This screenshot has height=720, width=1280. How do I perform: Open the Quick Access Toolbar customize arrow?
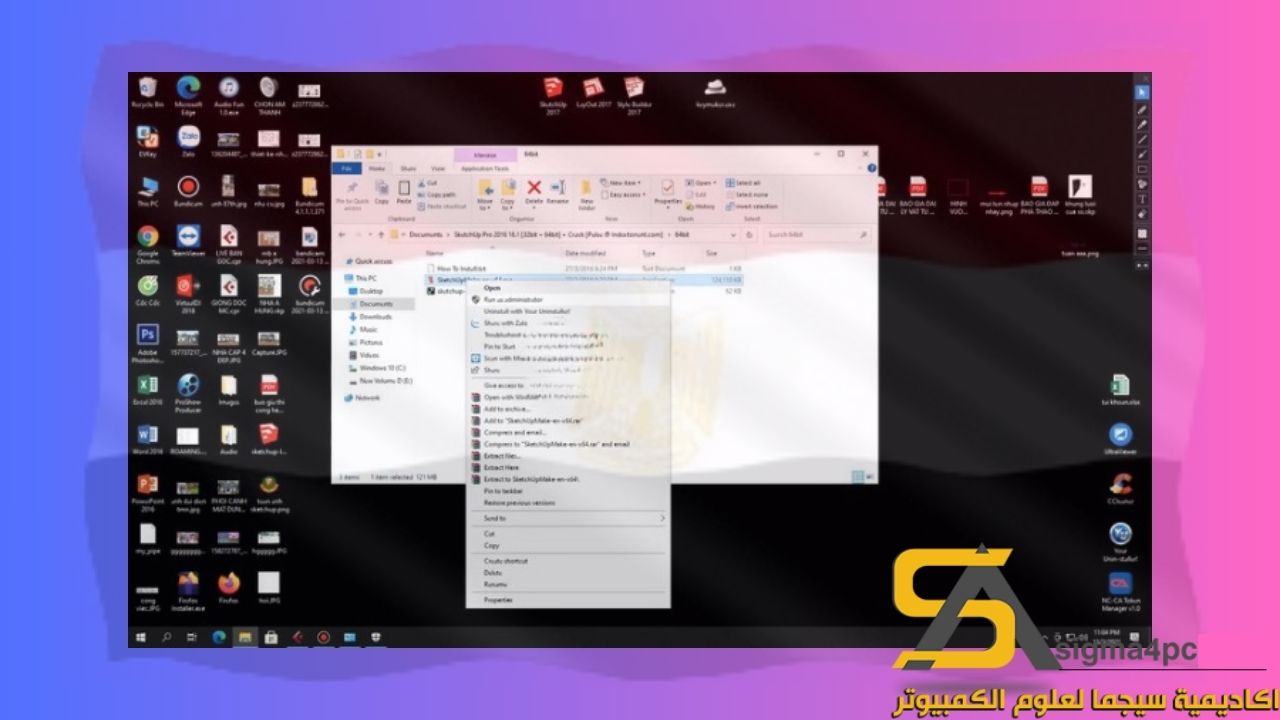[381, 155]
